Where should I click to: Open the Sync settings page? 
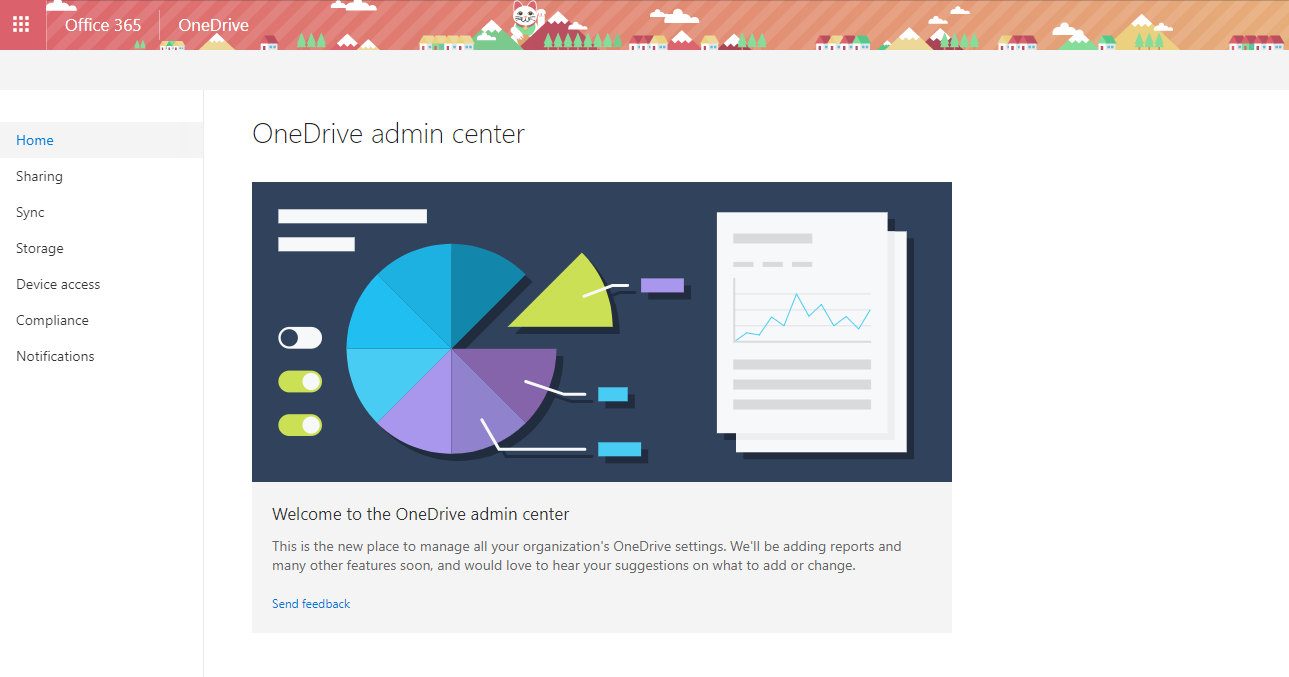coord(30,212)
